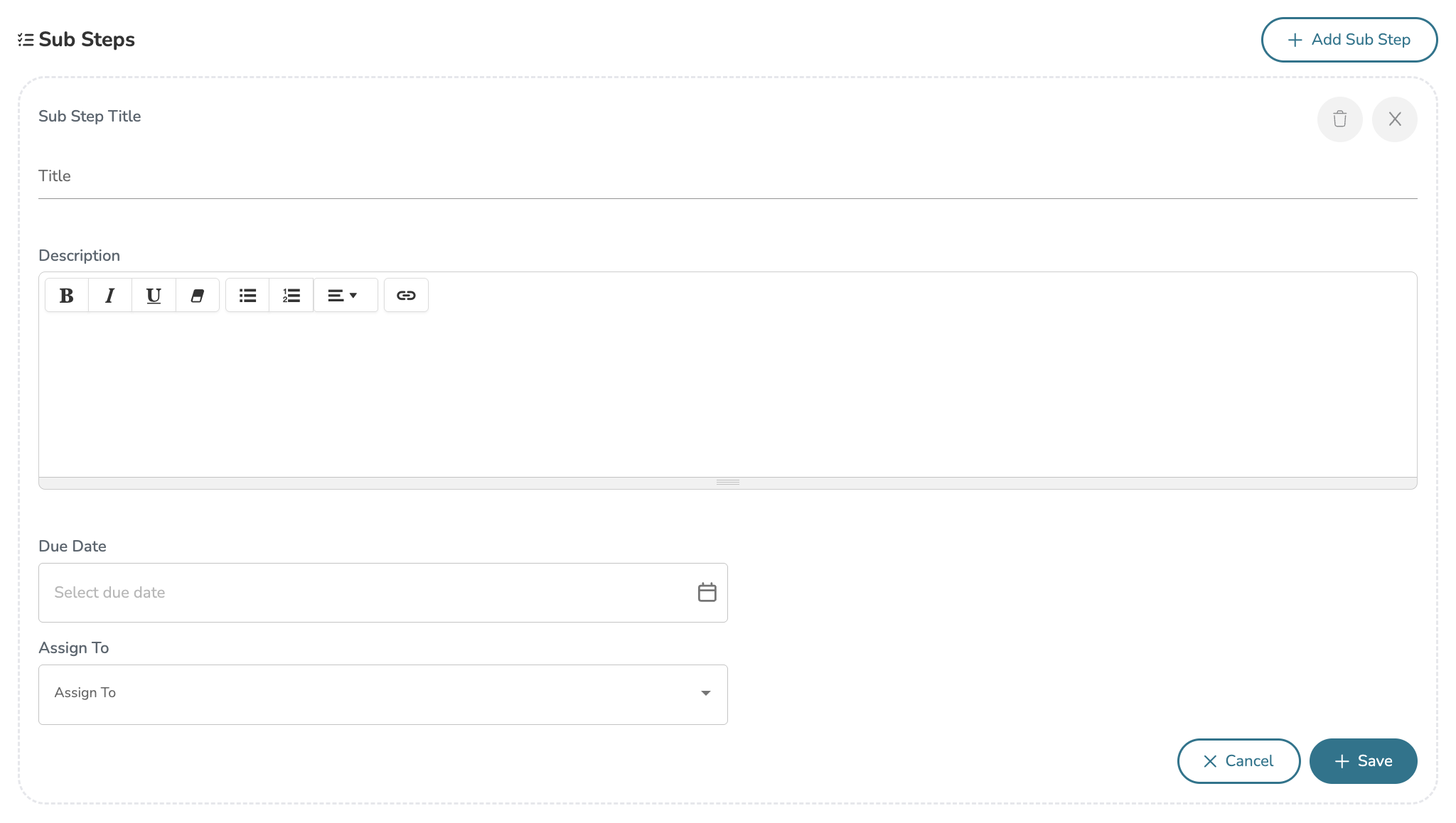Close the sub step form panel

[x=1394, y=119]
